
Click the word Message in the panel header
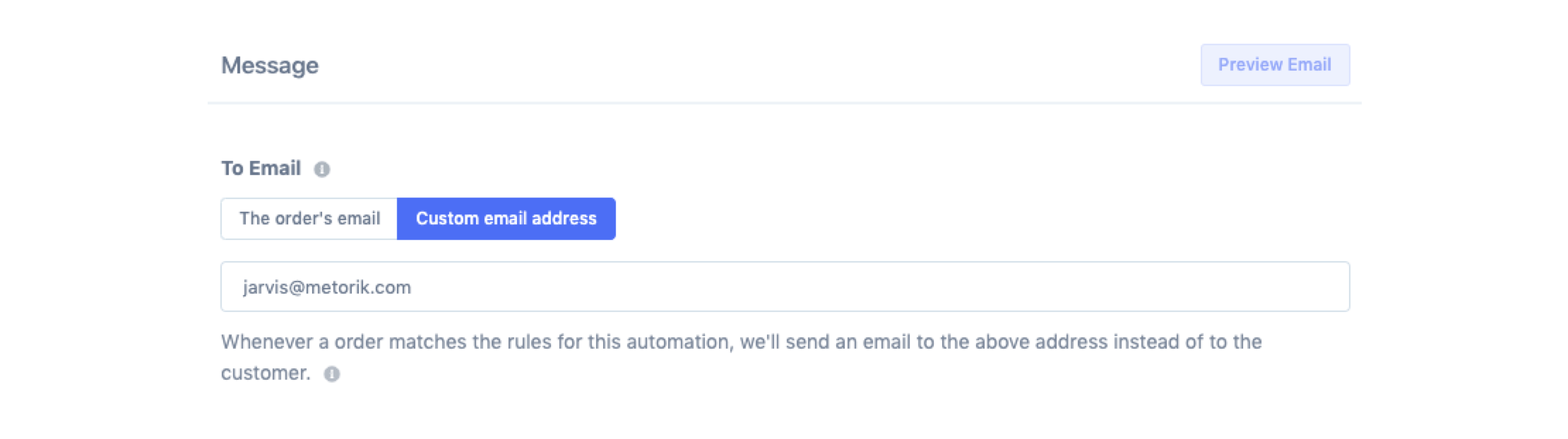pos(270,66)
